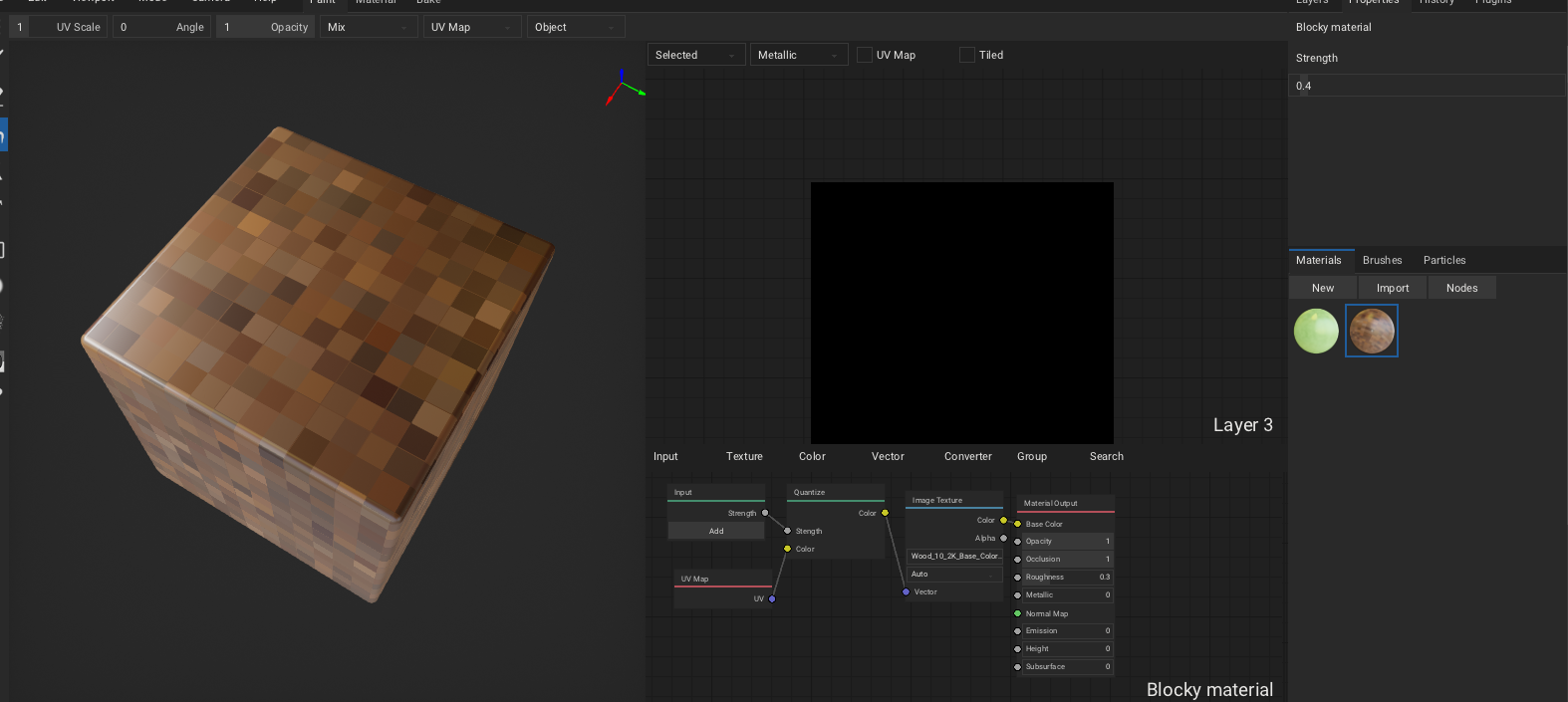1568x702 pixels.
Task: Click Material Output Subsurface input socket
Action: pyautogui.click(x=1017, y=667)
